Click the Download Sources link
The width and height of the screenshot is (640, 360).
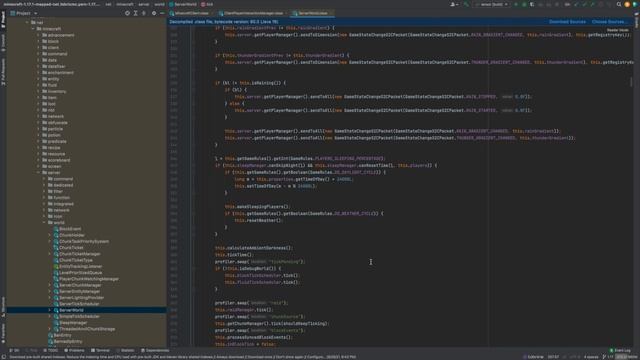pos(567,22)
